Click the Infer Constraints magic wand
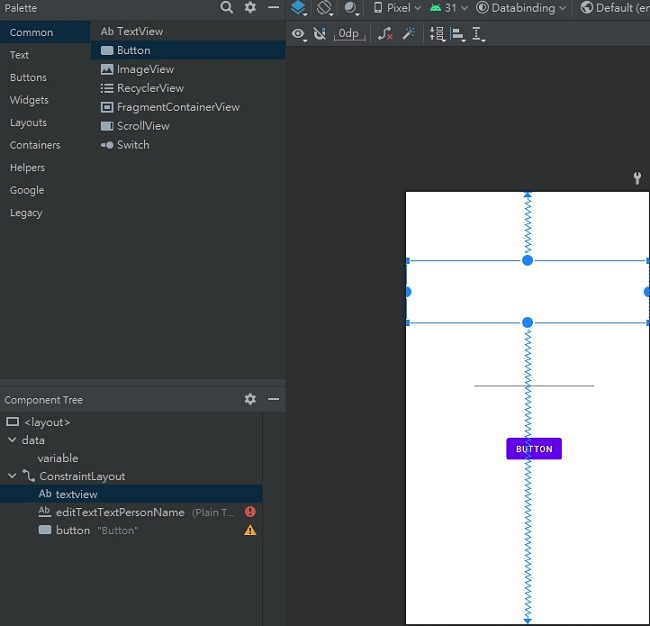This screenshot has height=626, width=650. tap(409, 34)
